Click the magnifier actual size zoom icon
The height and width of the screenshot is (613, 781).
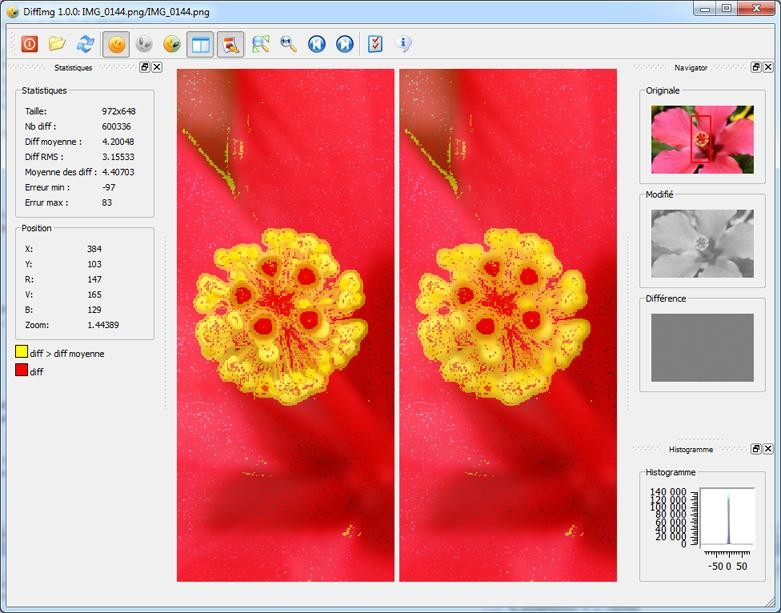(288, 44)
